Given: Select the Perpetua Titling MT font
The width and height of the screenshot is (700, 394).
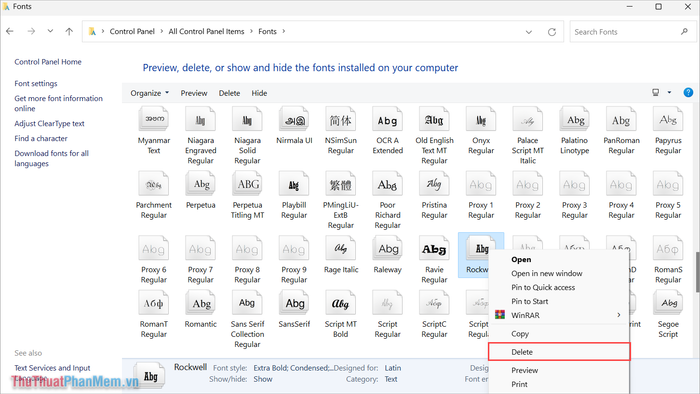Looking at the screenshot, I should point(247,195).
